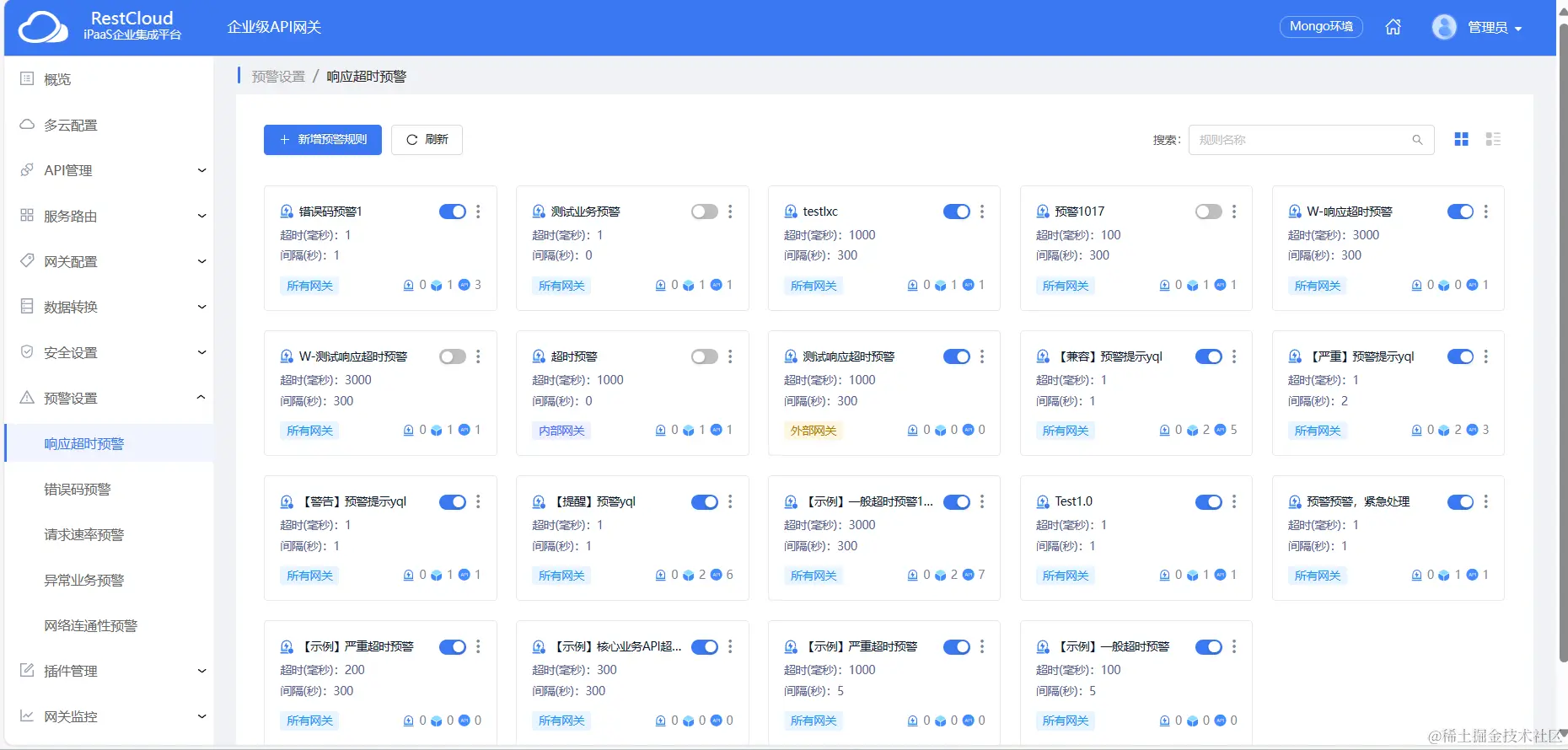Expand the 网关配置 menu chevron
The width and height of the screenshot is (1568, 750).
pos(201,261)
